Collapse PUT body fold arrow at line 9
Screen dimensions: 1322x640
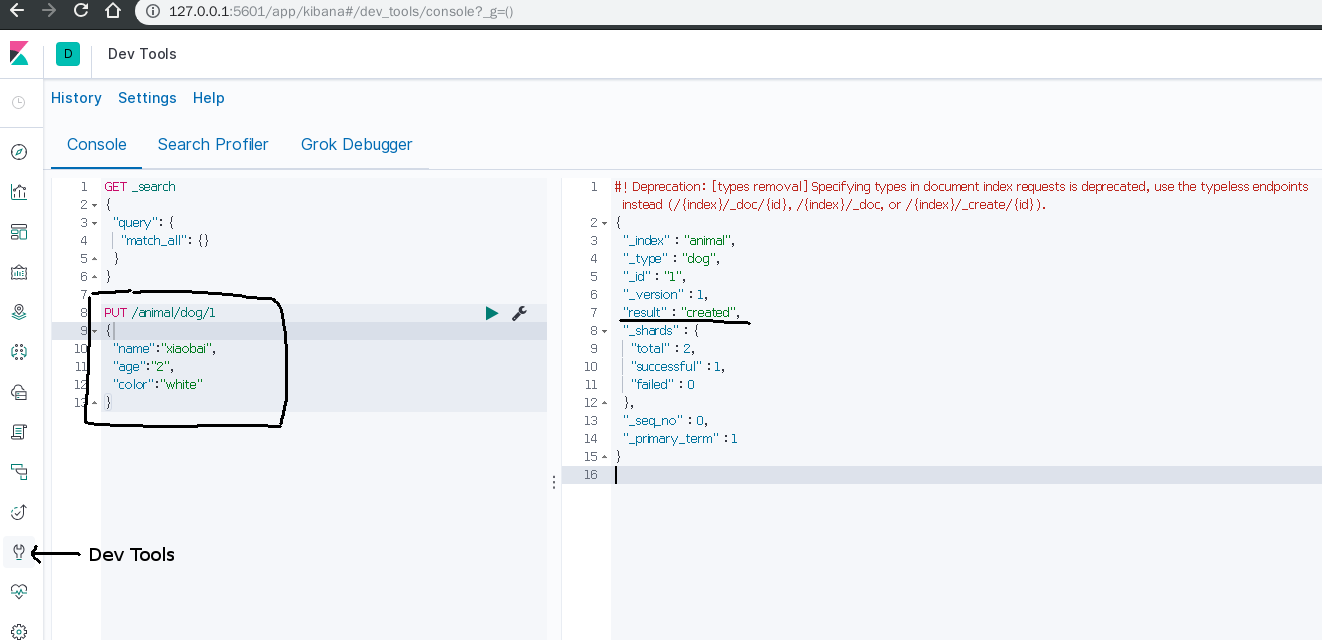pos(95,331)
